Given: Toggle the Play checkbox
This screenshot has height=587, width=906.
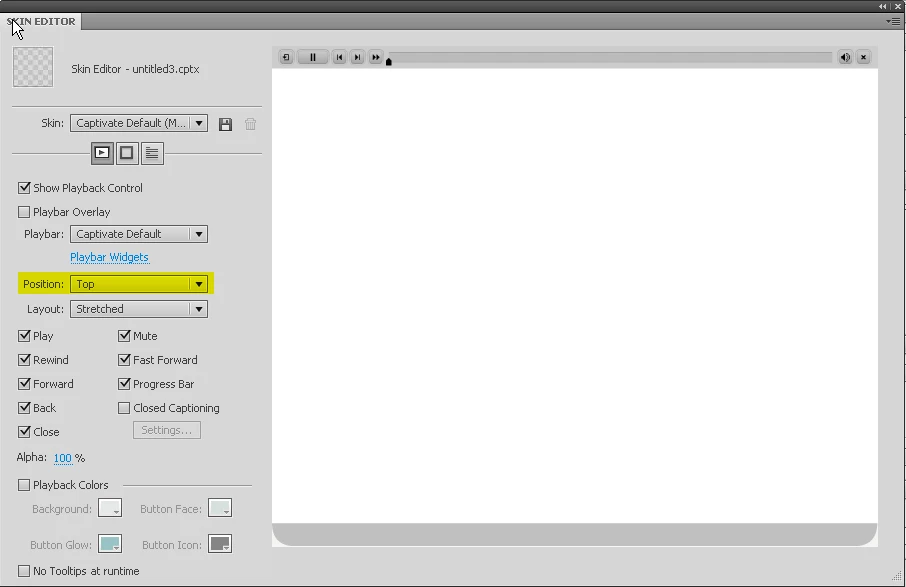Looking at the screenshot, I should (24, 336).
